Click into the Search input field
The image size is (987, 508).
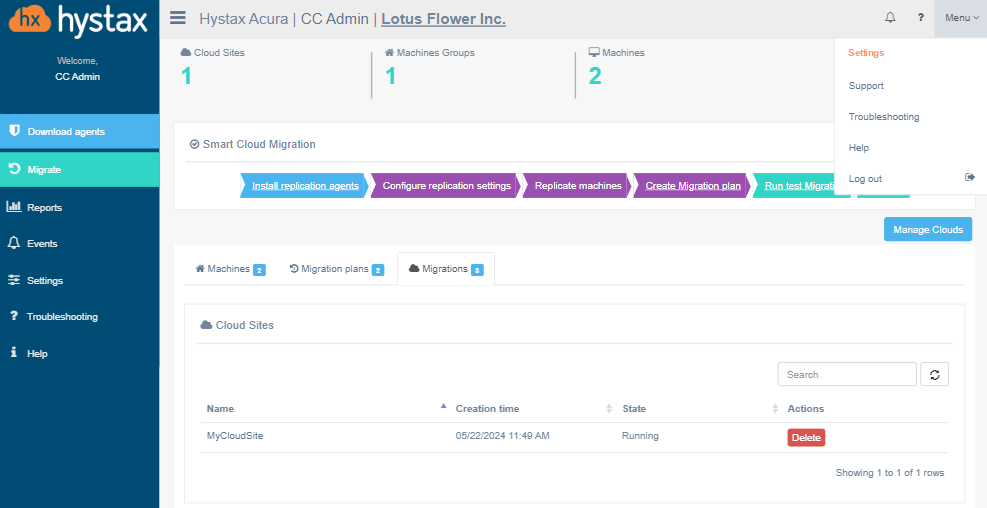point(846,374)
